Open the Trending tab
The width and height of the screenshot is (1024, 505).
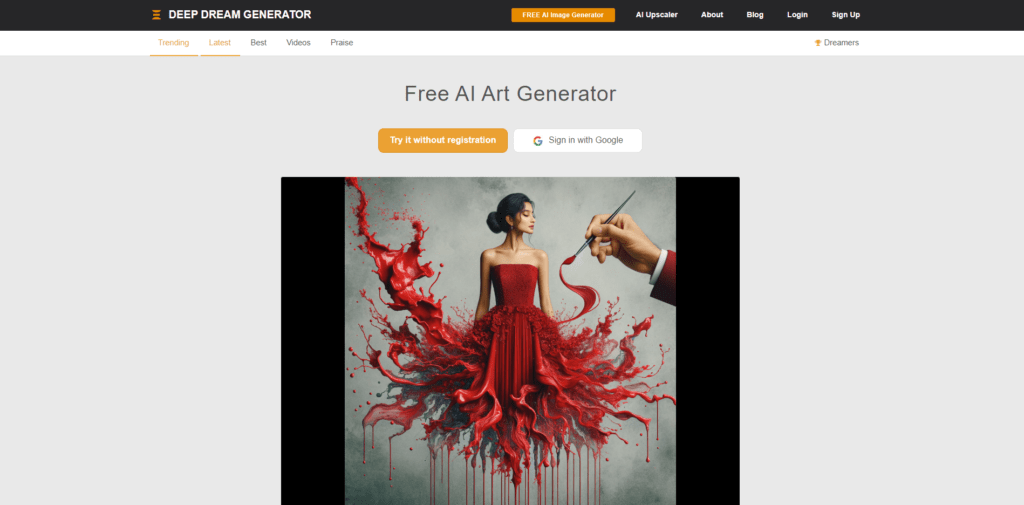tap(174, 43)
